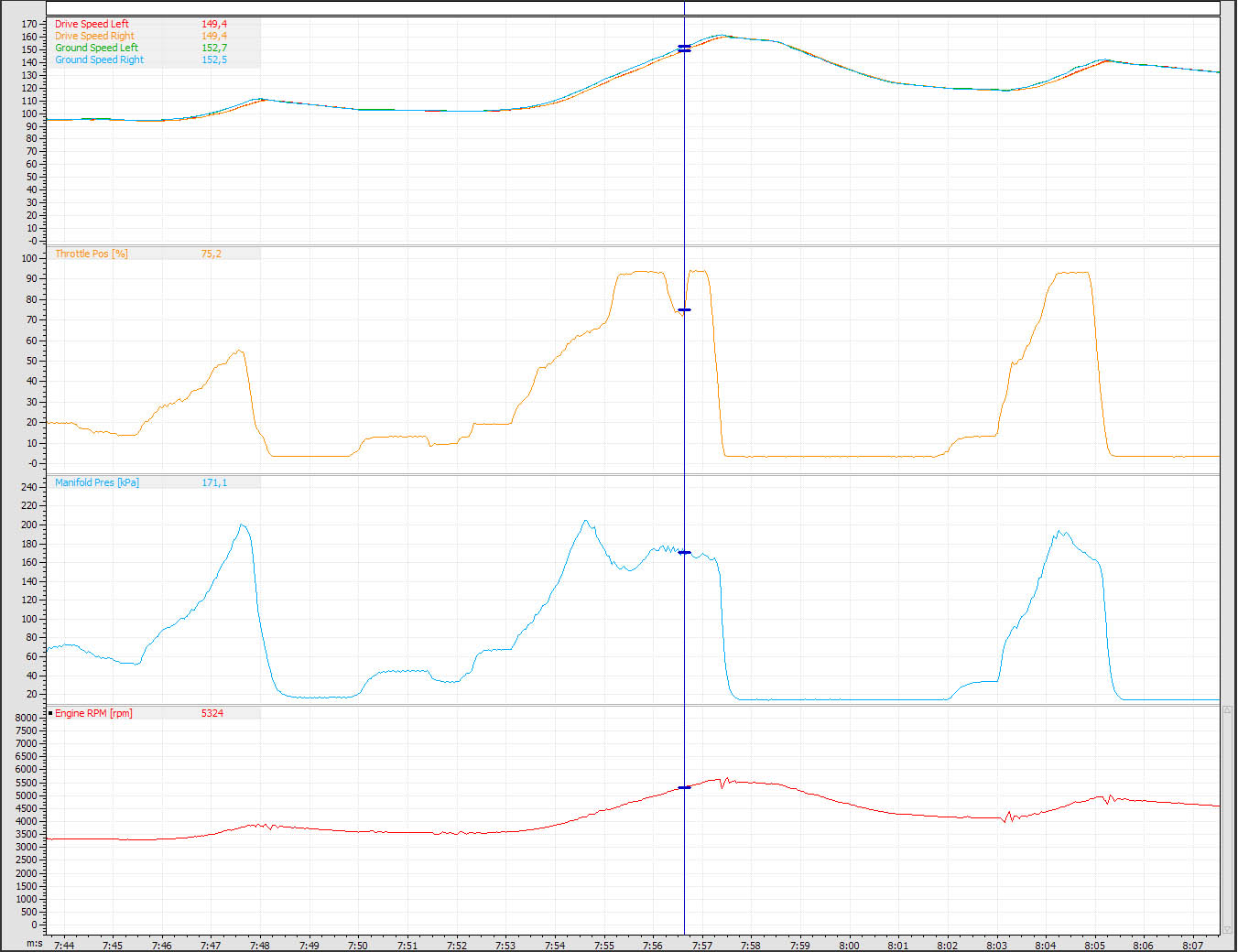This screenshot has height=952, width=1238.
Task: Click the cursor marker on the speed traces
Action: click(684, 48)
